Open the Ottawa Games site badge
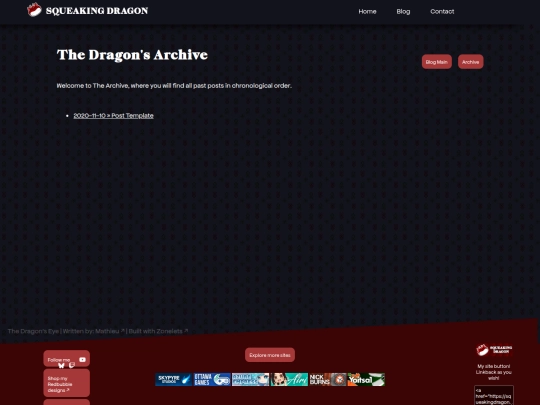540x405 pixels. point(212,380)
